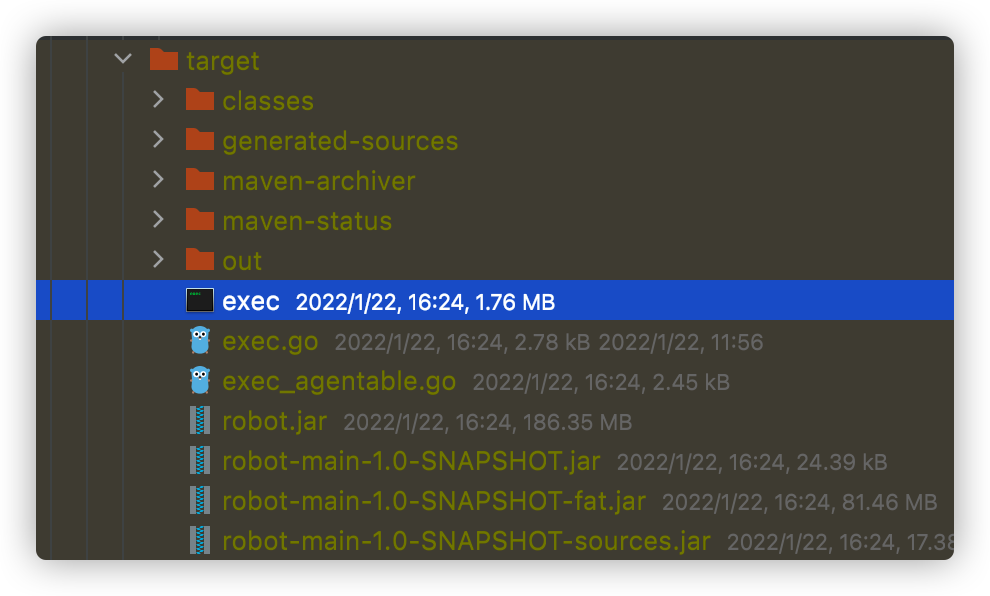Screen dimensions: 990x596
Task: Expand the out folder arrow
Action: click(x=158, y=259)
